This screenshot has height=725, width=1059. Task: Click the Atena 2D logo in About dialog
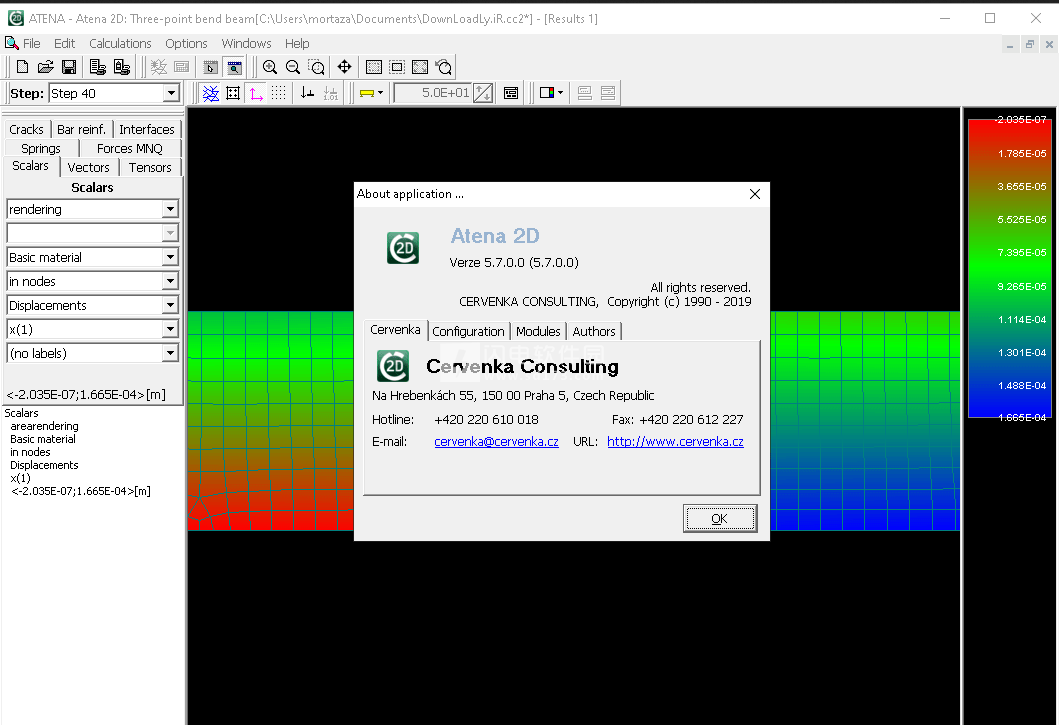pos(403,248)
